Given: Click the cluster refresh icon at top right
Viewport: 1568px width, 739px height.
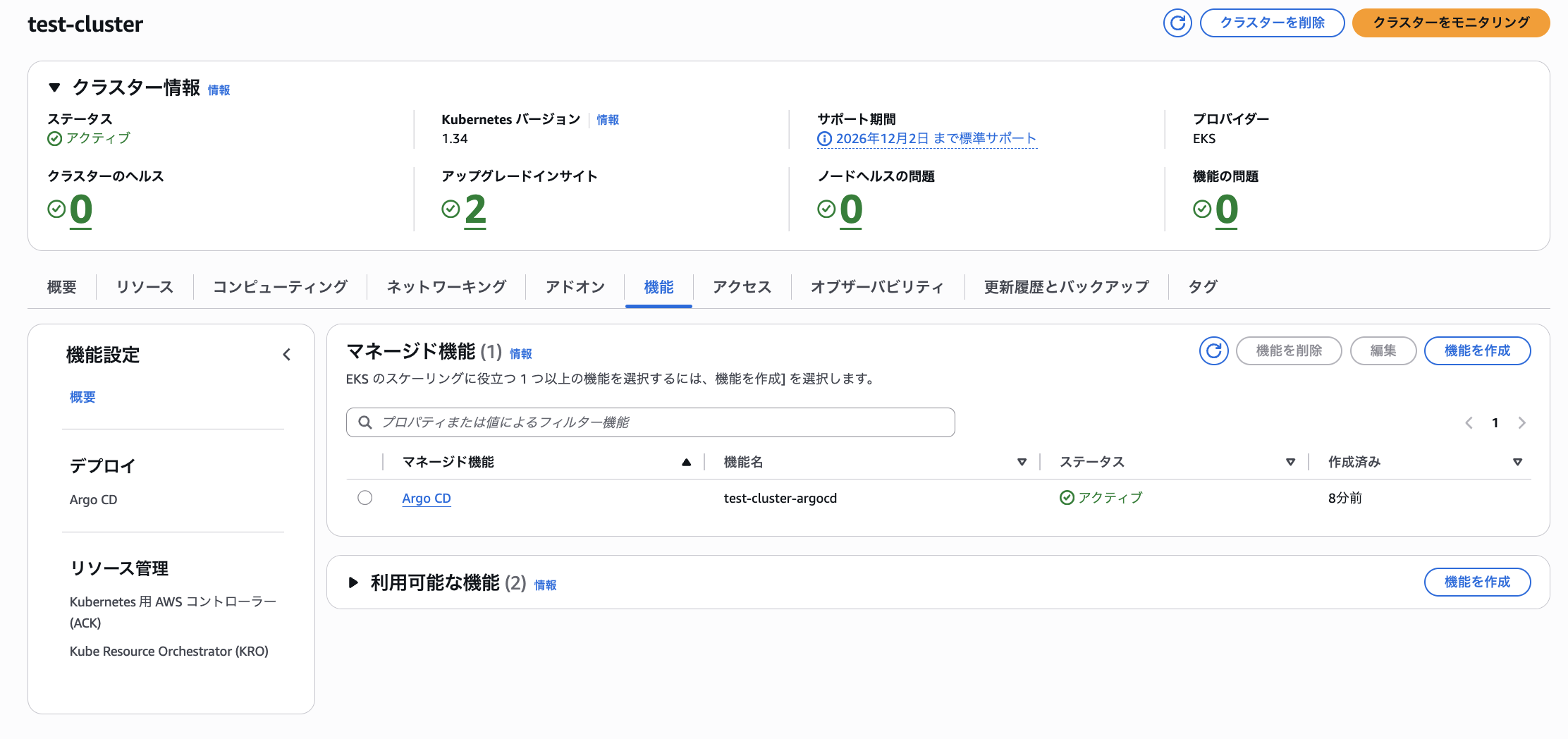Looking at the screenshot, I should tap(1177, 23).
